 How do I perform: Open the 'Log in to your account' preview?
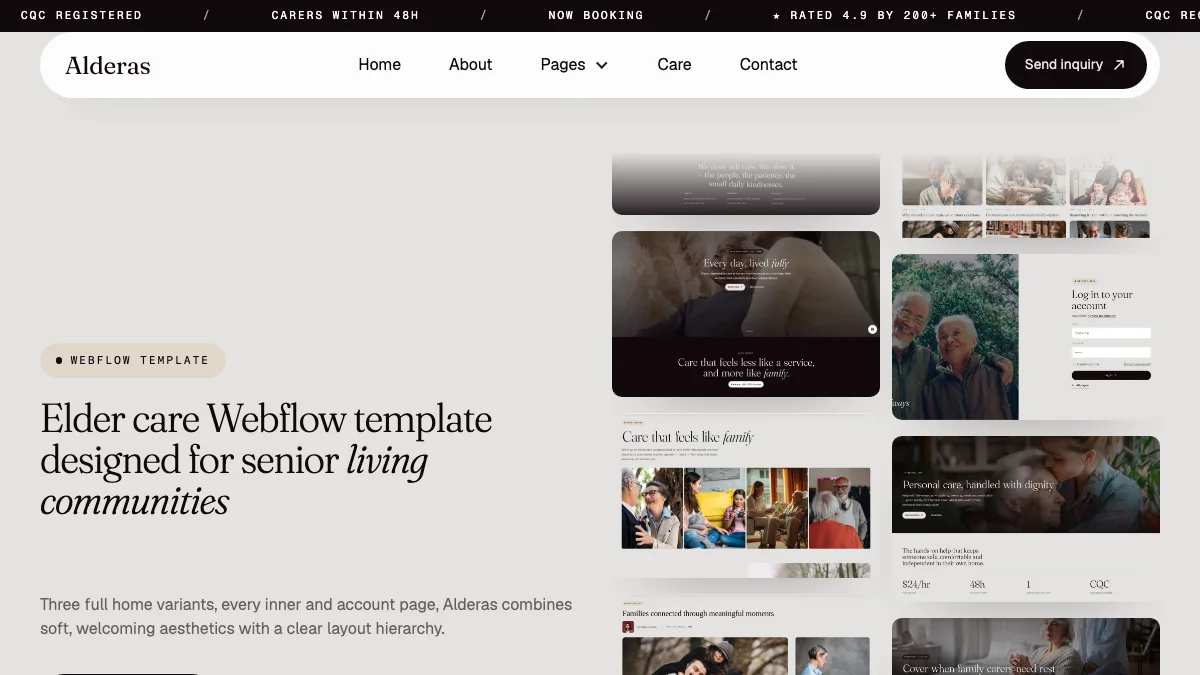point(1026,337)
